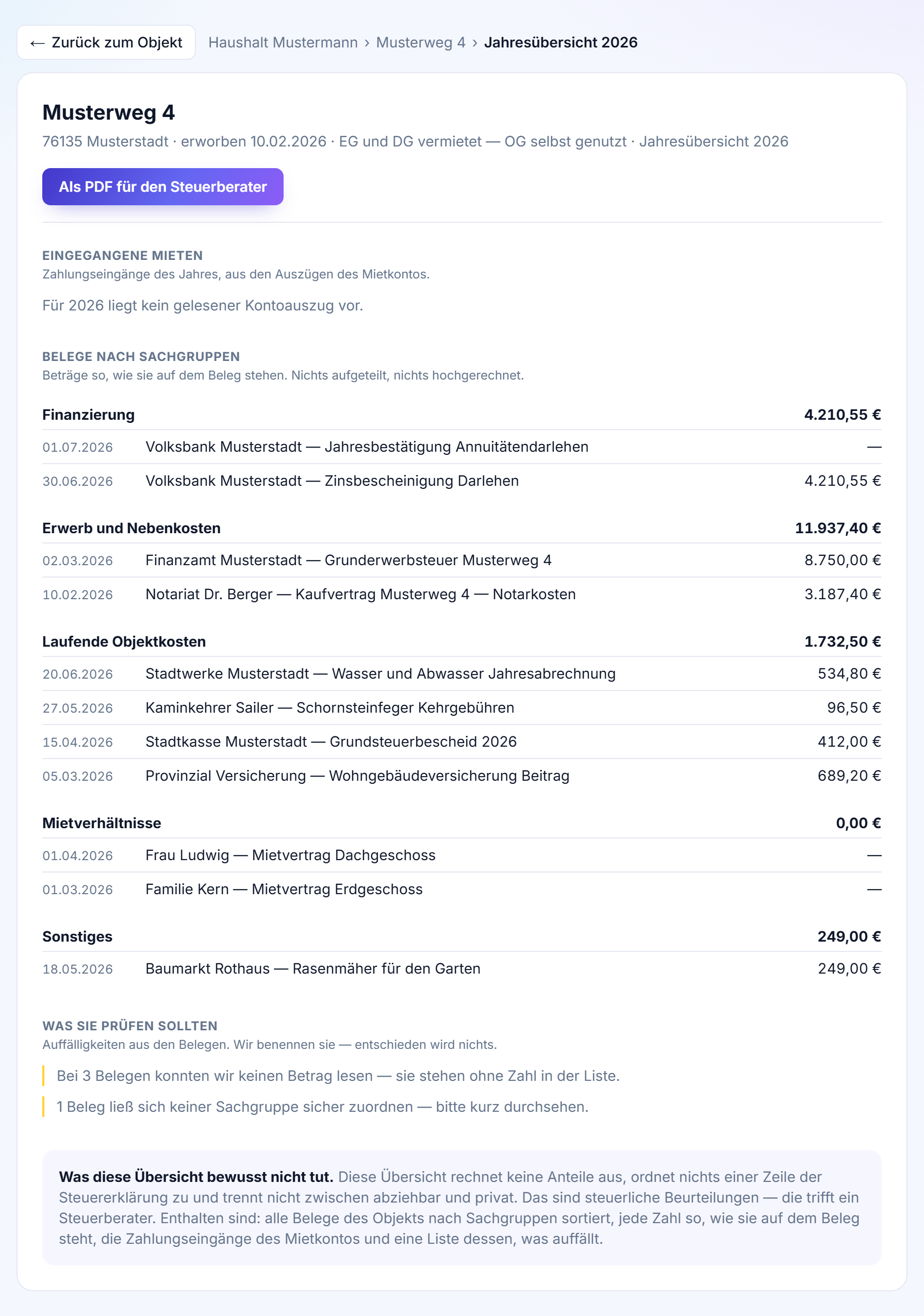This screenshot has width=924, height=1316.
Task: Click the Finanzierung group heading
Action: pyautogui.click(x=88, y=415)
